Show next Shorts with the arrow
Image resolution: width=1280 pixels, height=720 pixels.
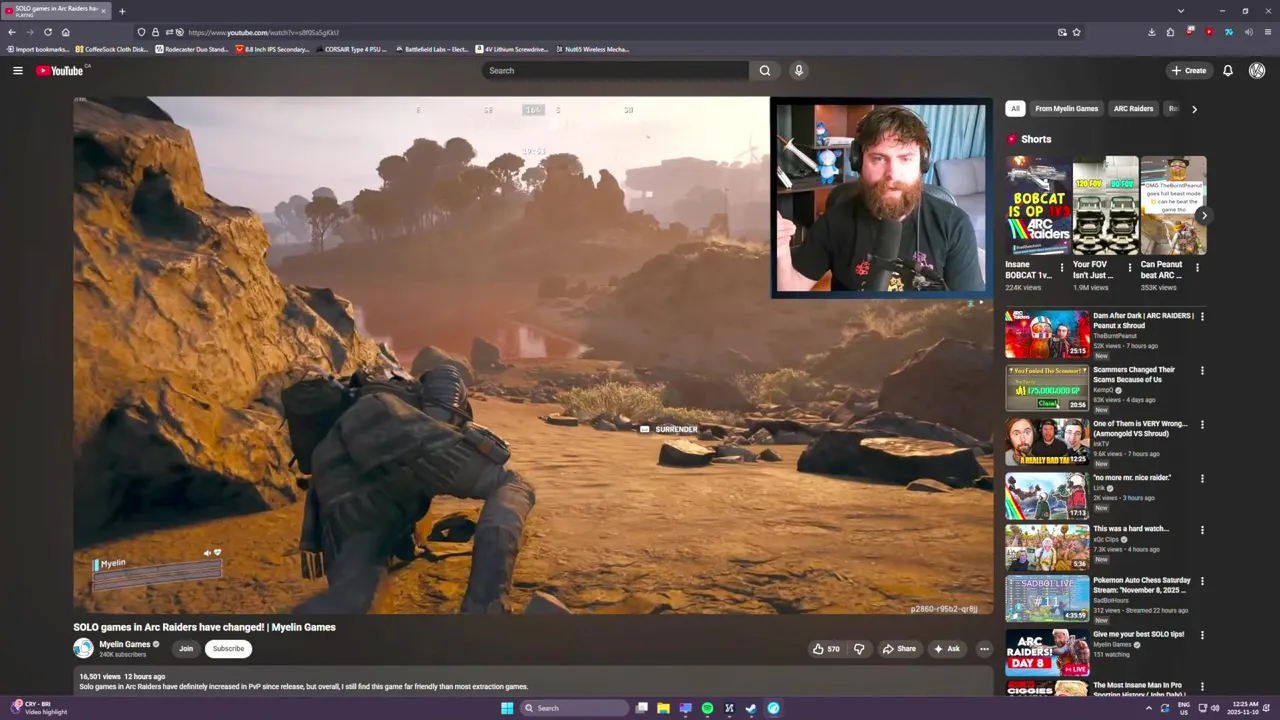[x=1204, y=215]
